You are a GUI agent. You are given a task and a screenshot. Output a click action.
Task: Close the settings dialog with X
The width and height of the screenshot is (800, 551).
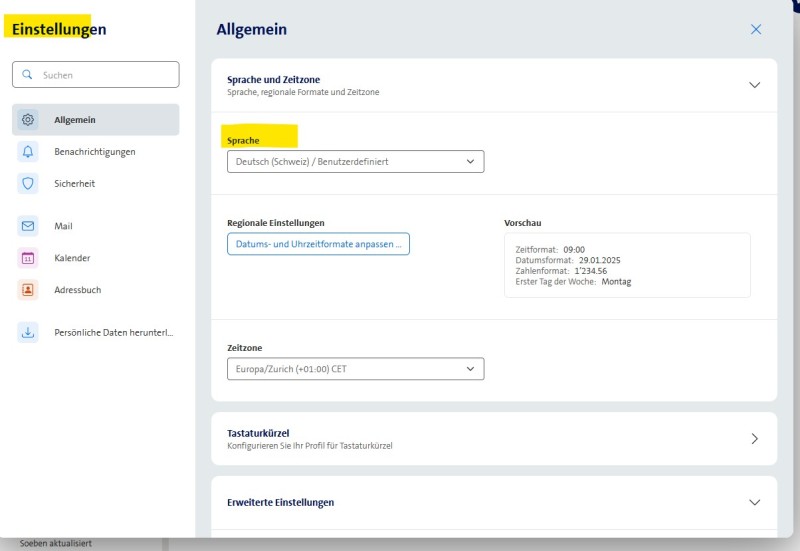[x=756, y=30]
